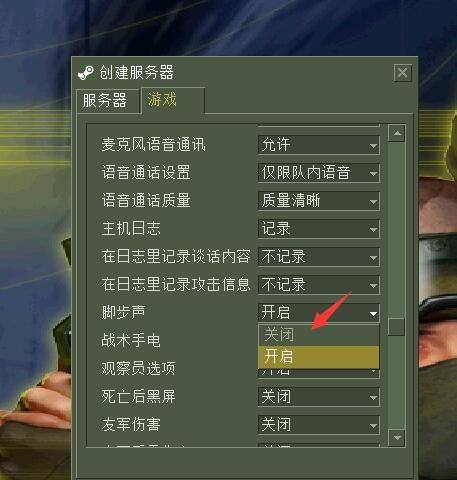Click scrollbar down arrow button
Screen dimensions: 457x480
pyautogui.click(x=397, y=437)
